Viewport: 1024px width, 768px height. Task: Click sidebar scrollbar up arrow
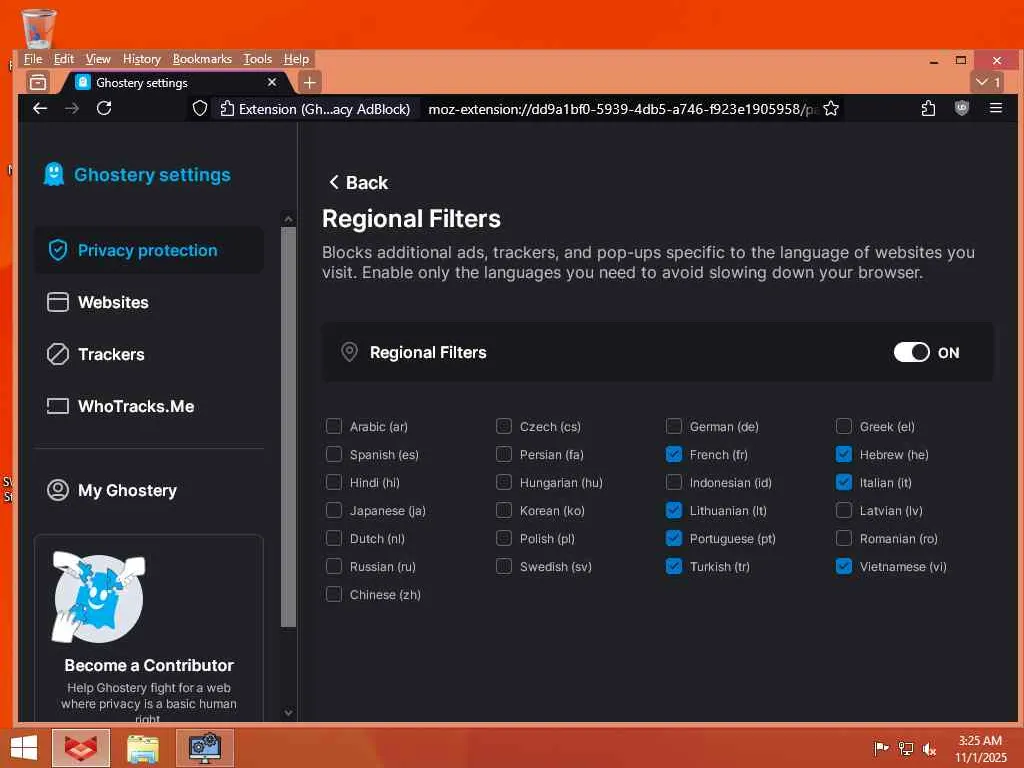tap(289, 219)
